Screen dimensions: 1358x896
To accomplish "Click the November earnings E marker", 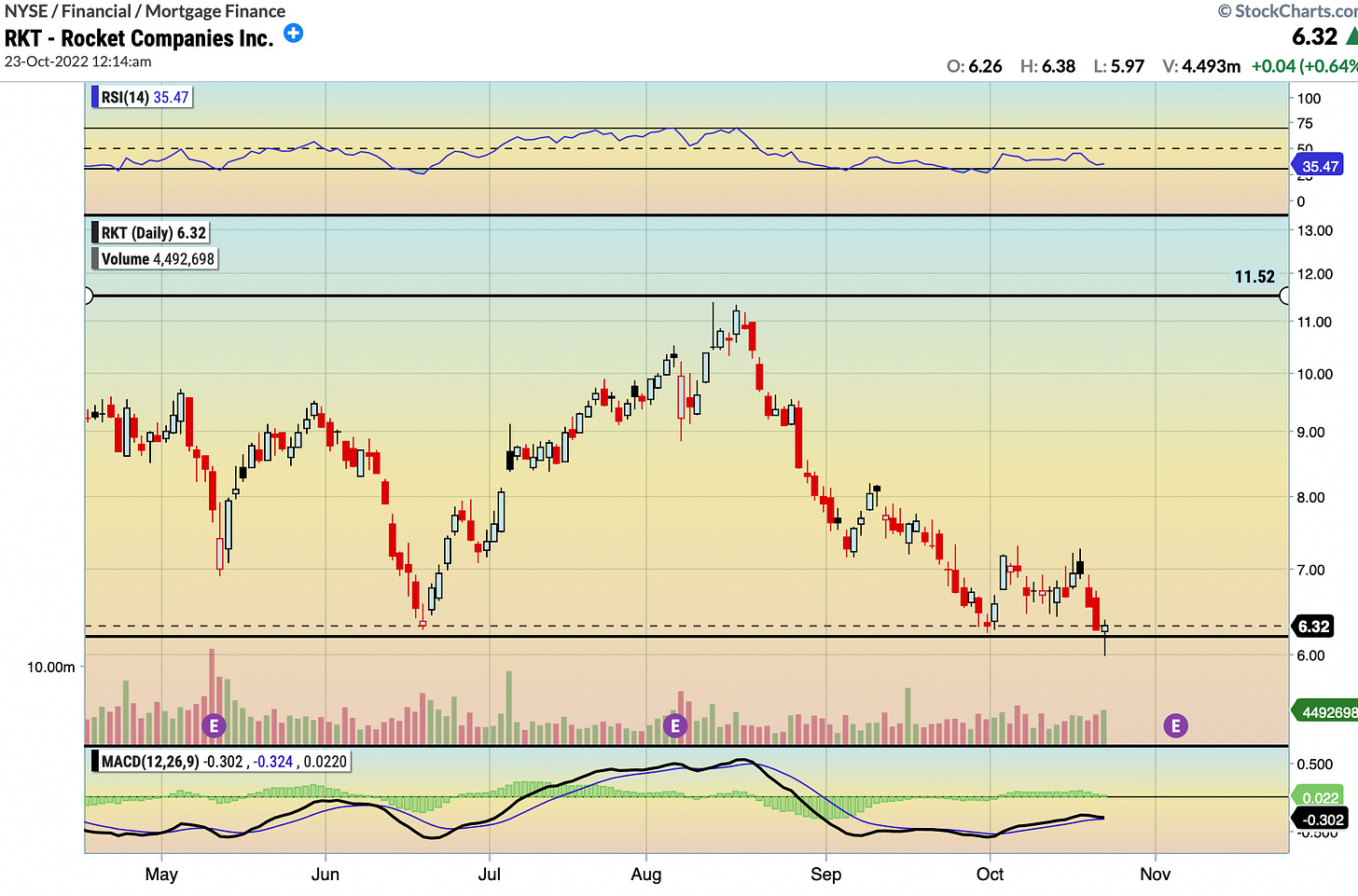I will pyautogui.click(x=1175, y=725).
